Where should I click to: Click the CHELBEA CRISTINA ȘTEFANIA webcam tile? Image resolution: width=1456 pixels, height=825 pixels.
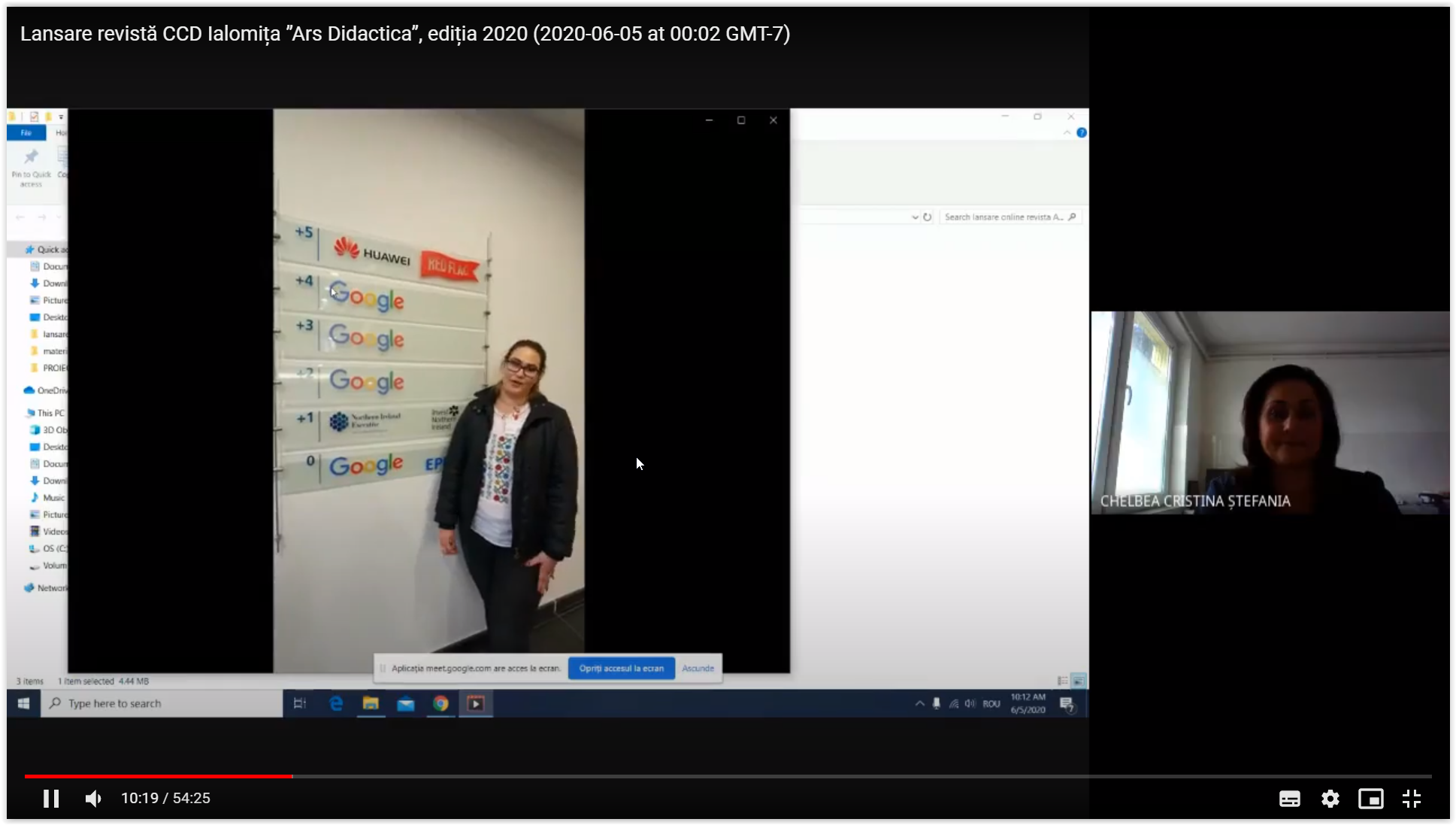(1270, 413)
